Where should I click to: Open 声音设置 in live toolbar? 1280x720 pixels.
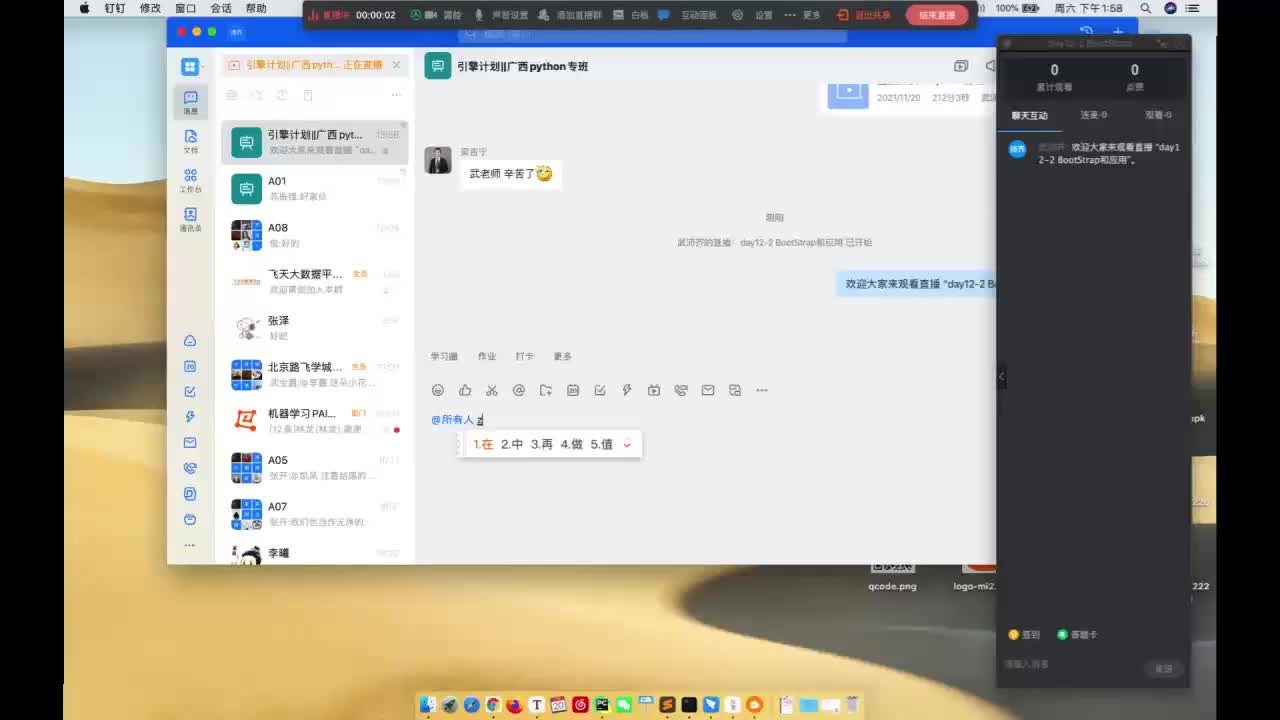[x=502, y=15]
